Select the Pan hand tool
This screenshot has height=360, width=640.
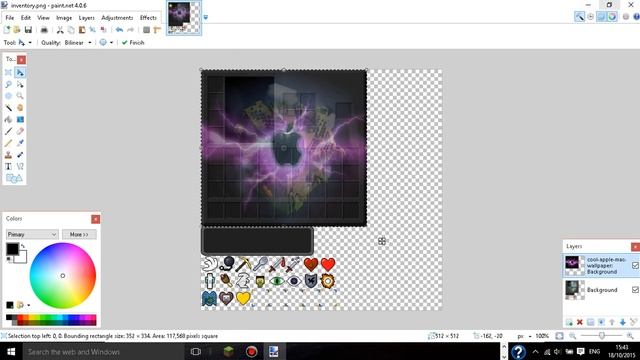(20, 108)
